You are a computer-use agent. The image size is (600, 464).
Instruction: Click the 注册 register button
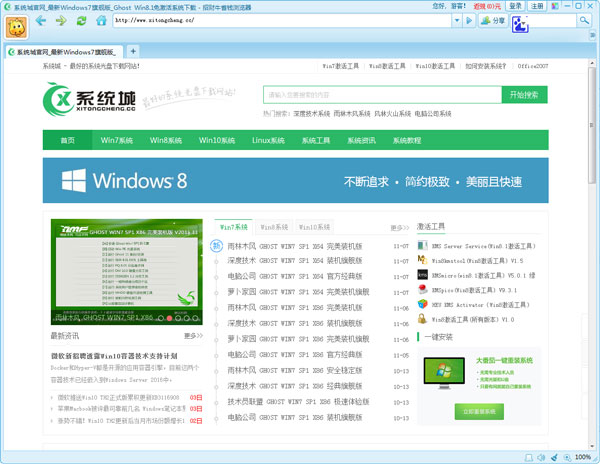537,6
